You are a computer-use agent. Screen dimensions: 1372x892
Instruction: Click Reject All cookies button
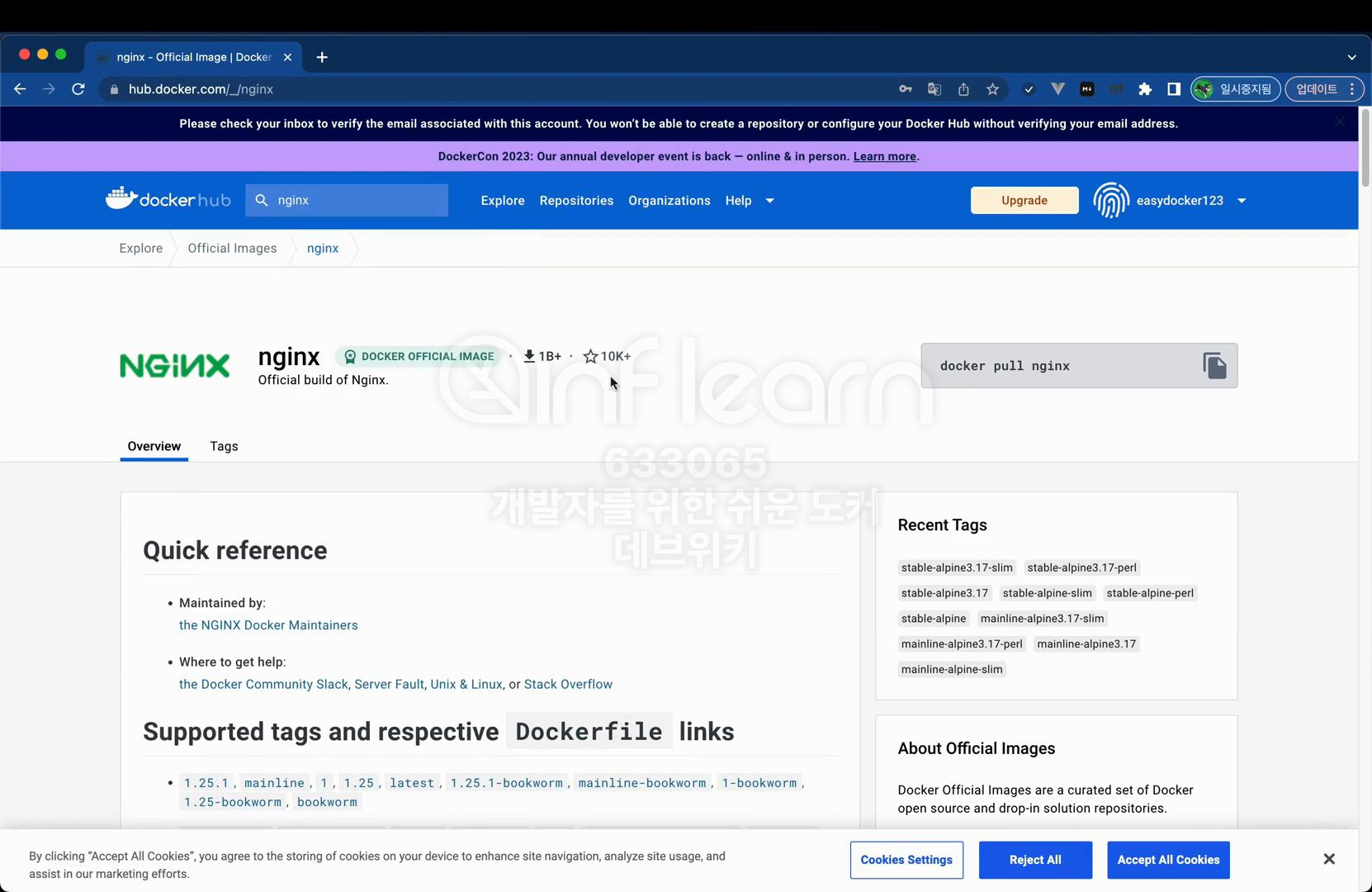pyautogui.click(x=1035, y=860)
